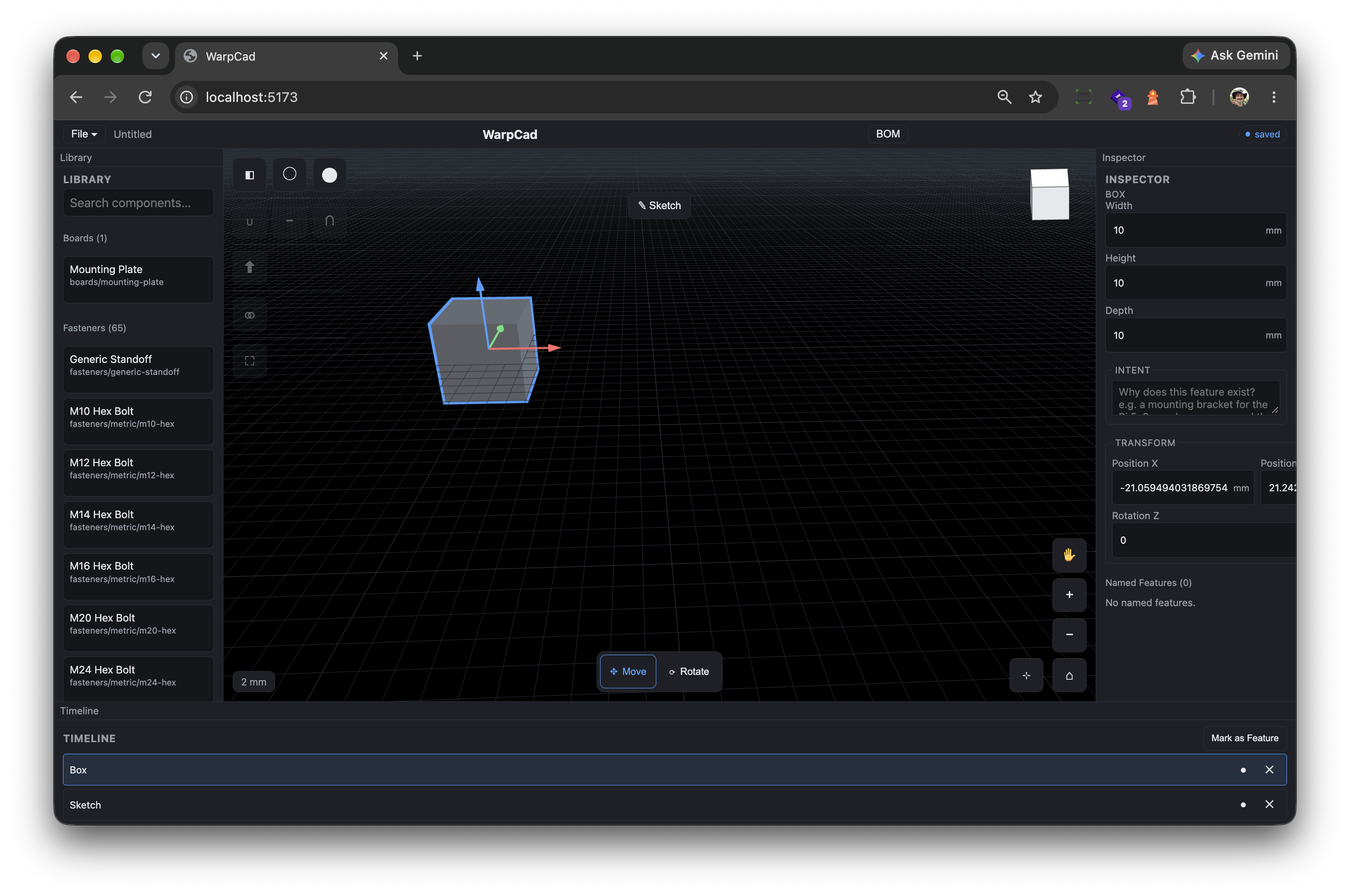The height and width of the screenshot is (896, 1350).
Task: Edit the Depth value field
Action: [1196, 336]
